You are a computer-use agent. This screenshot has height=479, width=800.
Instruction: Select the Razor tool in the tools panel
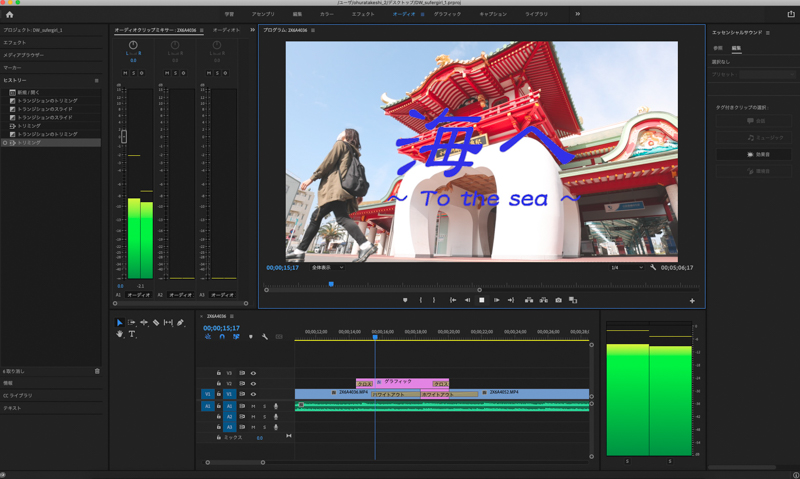click(x=156, y=323)
